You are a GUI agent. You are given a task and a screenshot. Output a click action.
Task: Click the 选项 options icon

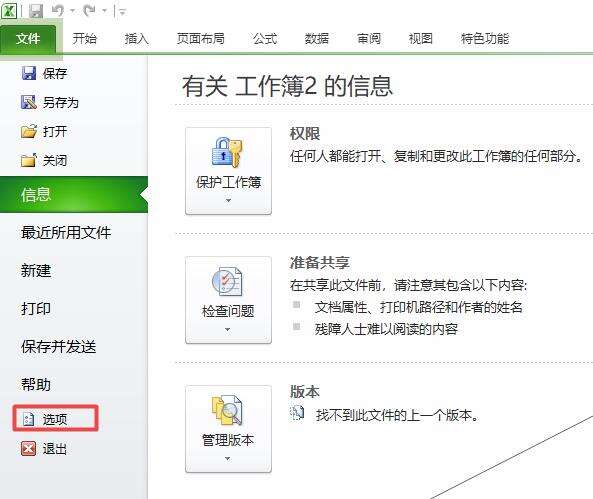(x=29, y=419)
